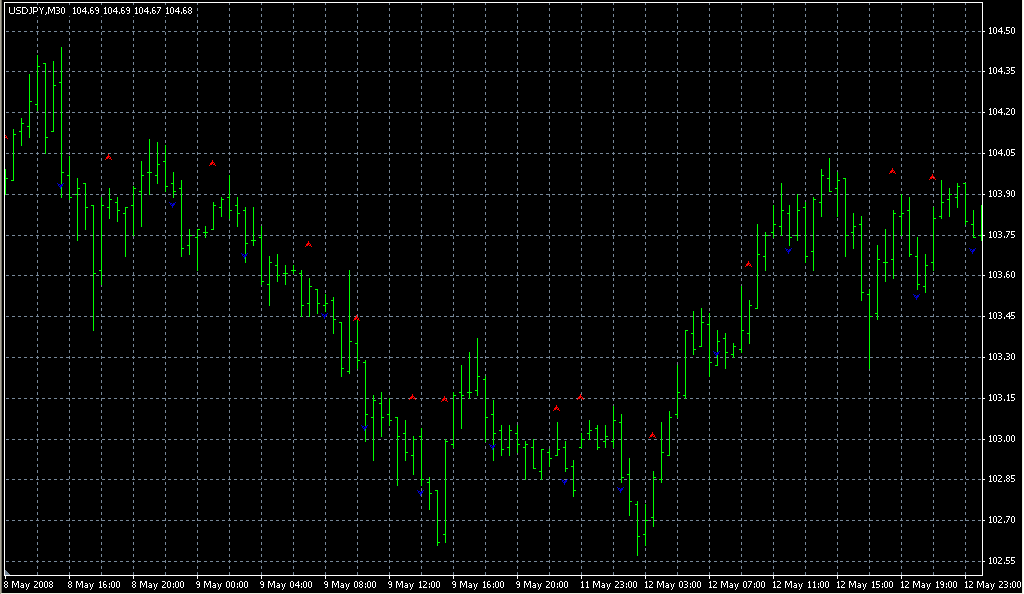This screenshot has width=1024, height=594.
Task: Click the 12 May 07:00 time label
Action: pyautogui.click(x=737, y=585)
